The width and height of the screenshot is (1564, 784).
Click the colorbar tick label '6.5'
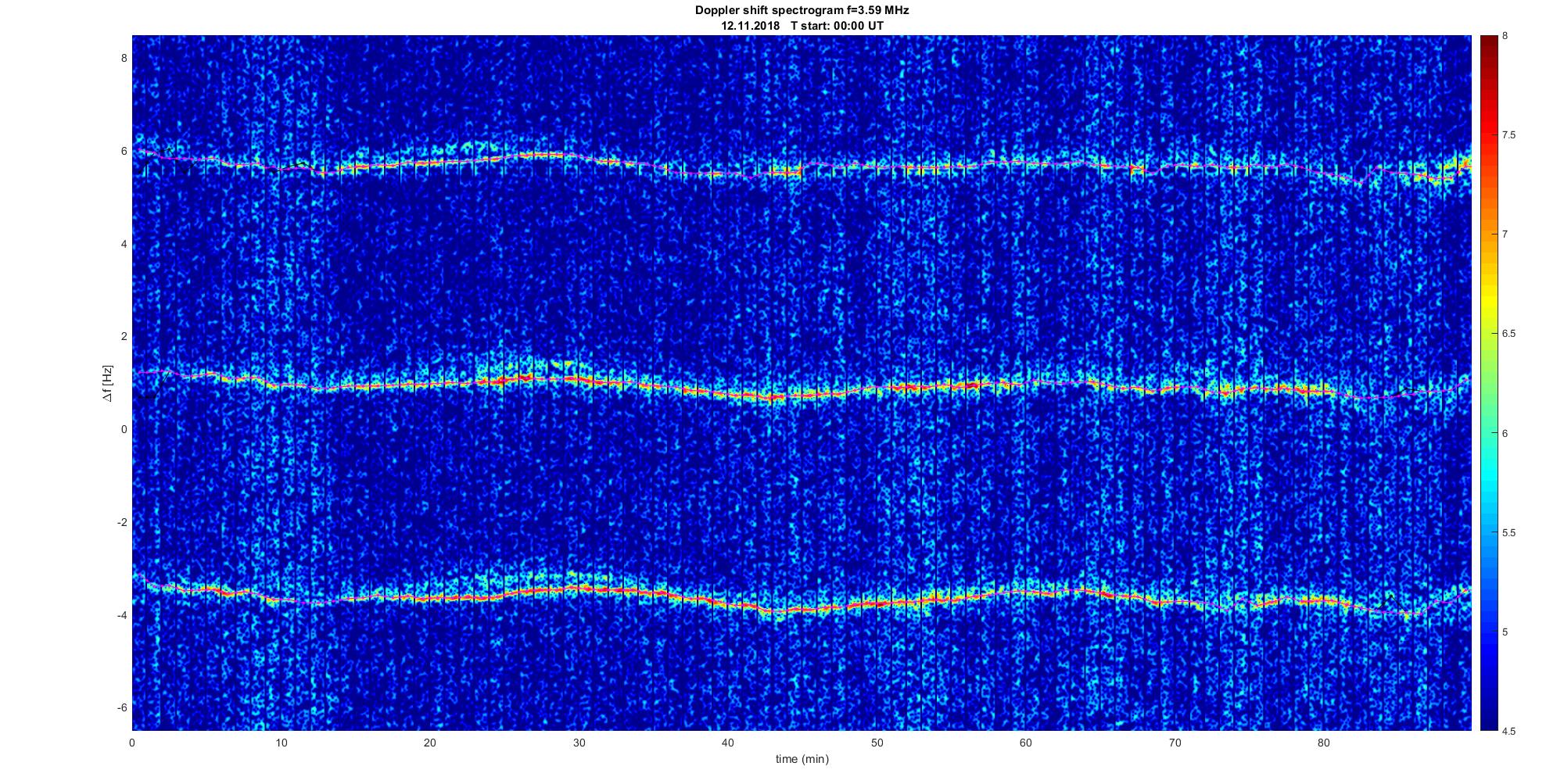pyautogui.click(x=1509, y=334)
